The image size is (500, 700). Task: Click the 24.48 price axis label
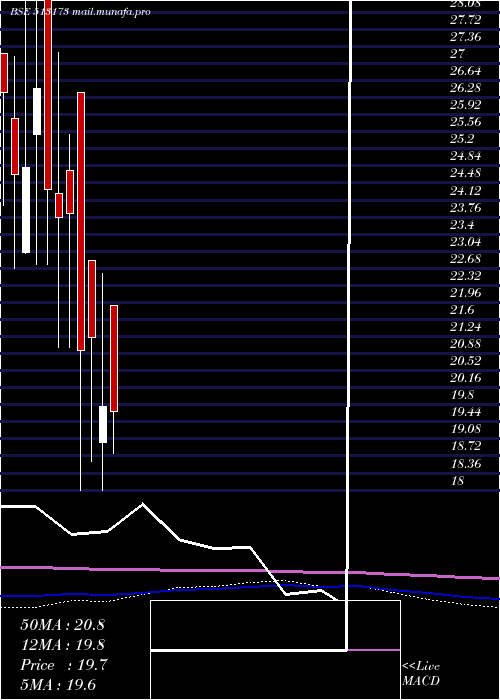coord(466,173)
